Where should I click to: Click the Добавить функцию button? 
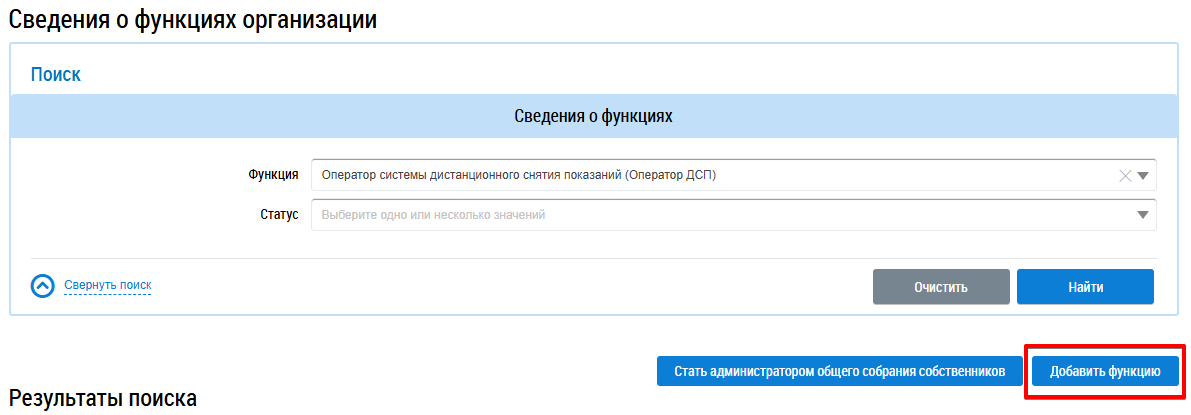tap(1104, 371)
